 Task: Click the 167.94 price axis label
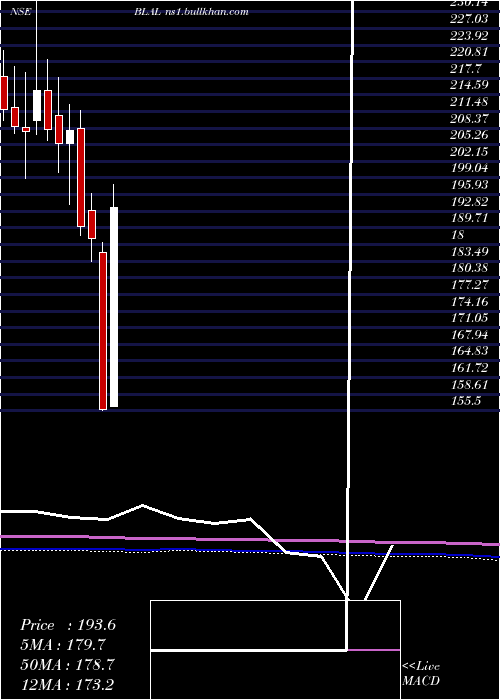pyautogui.click(x=469, y=334)
